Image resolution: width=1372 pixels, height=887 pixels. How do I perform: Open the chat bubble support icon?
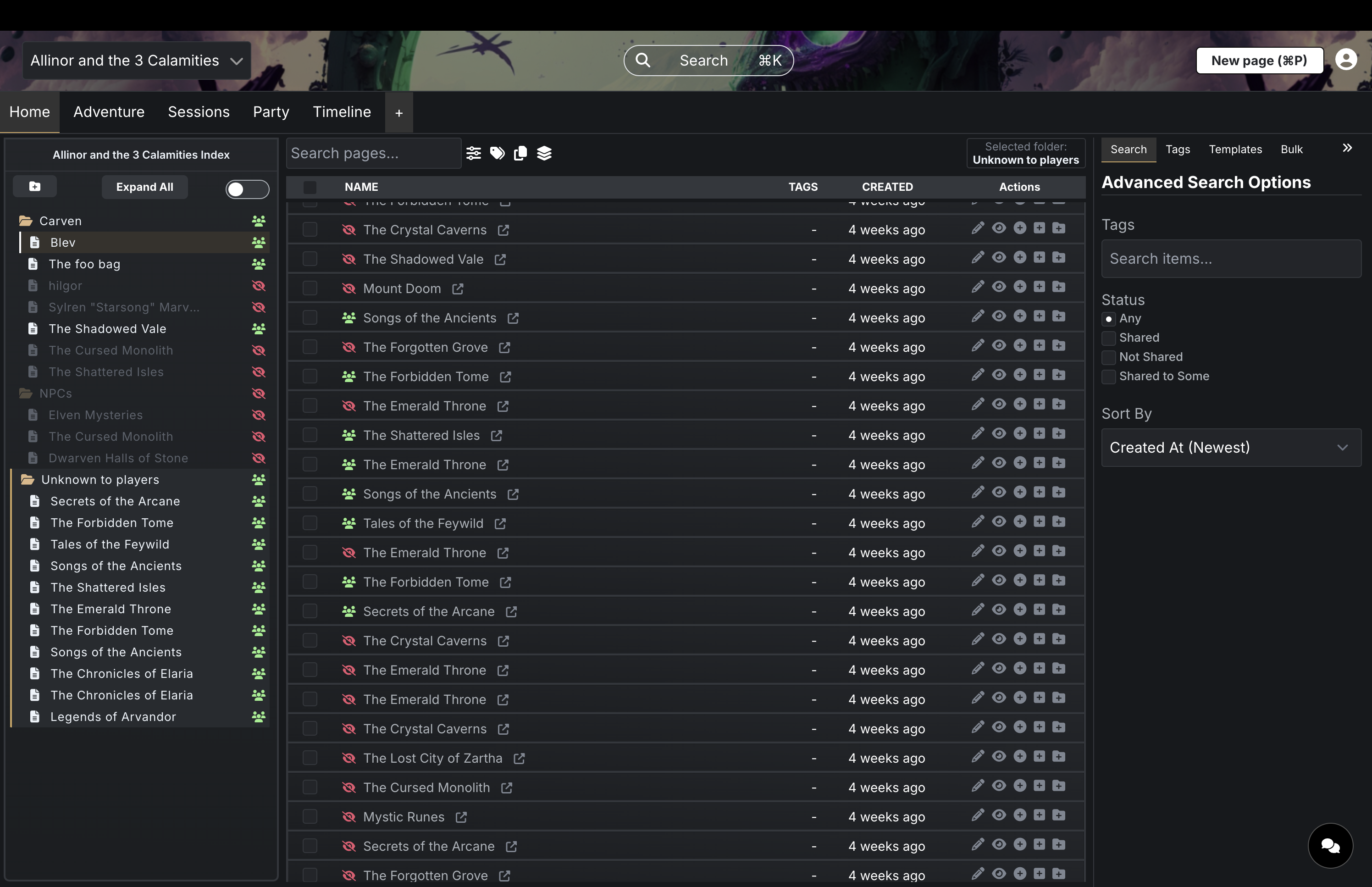pyautogui.click(x=1330, y=845)
